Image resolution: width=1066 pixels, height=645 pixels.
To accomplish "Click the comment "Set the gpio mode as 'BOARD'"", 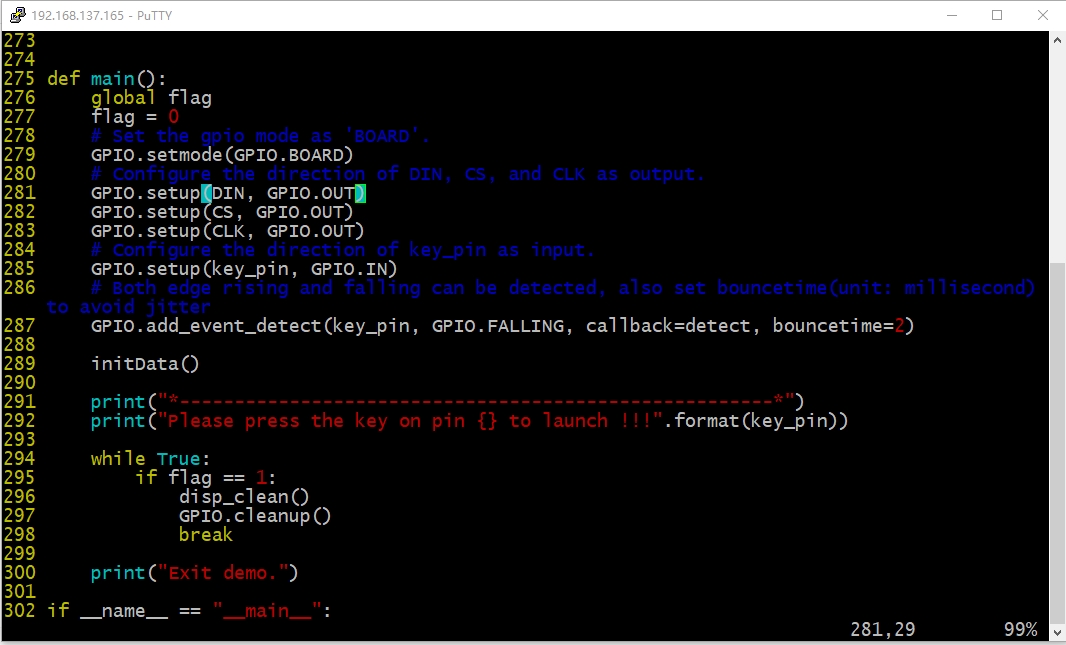I will 260,136.
